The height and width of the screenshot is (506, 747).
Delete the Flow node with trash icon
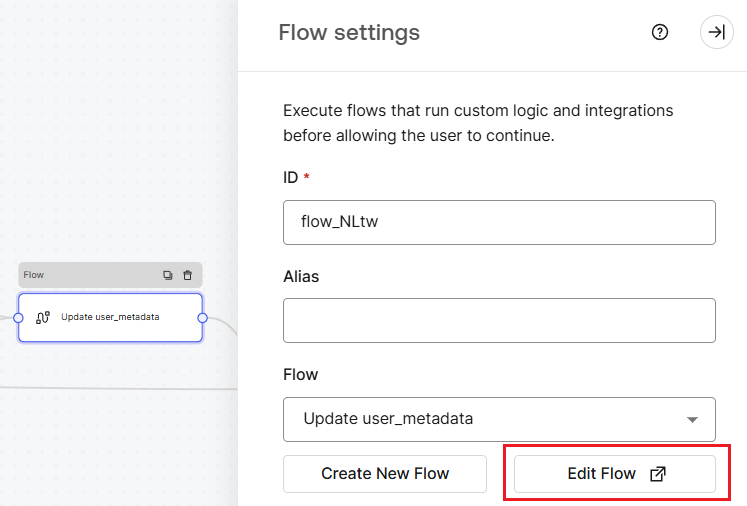[188, 275]
